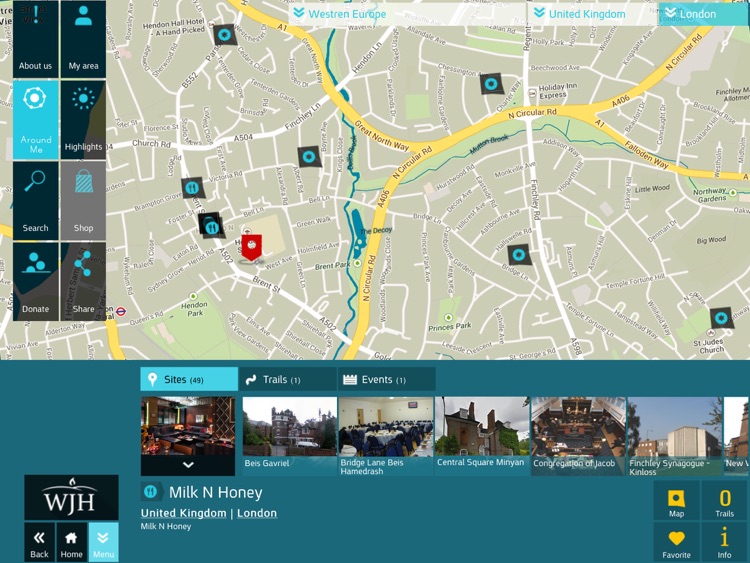Go Back using the double arrow button
Viewport: 750px width, 563px height.
(x=39, y=542)
